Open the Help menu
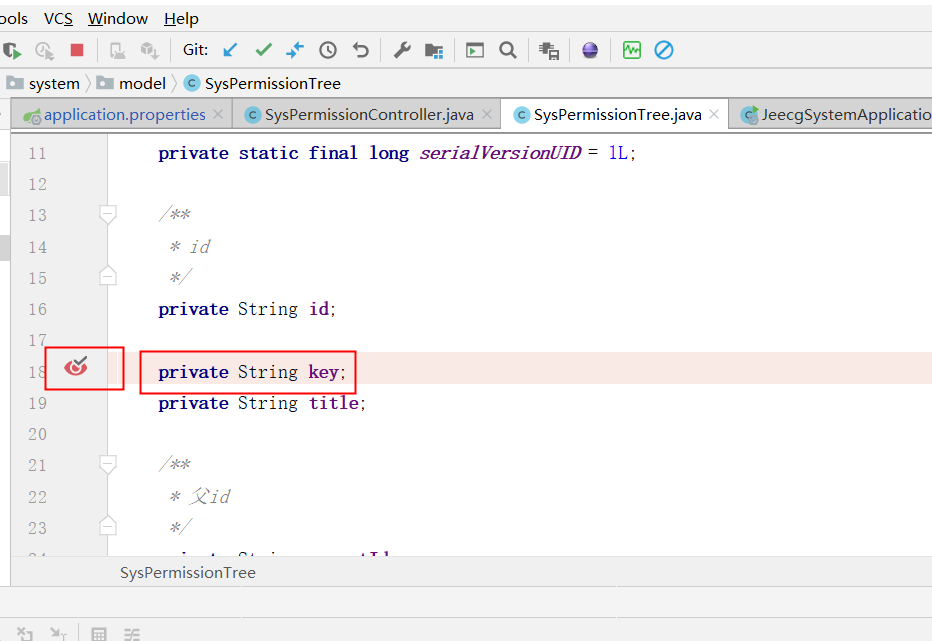The width and height of the screenshot is (932, 641). [181, 19]
